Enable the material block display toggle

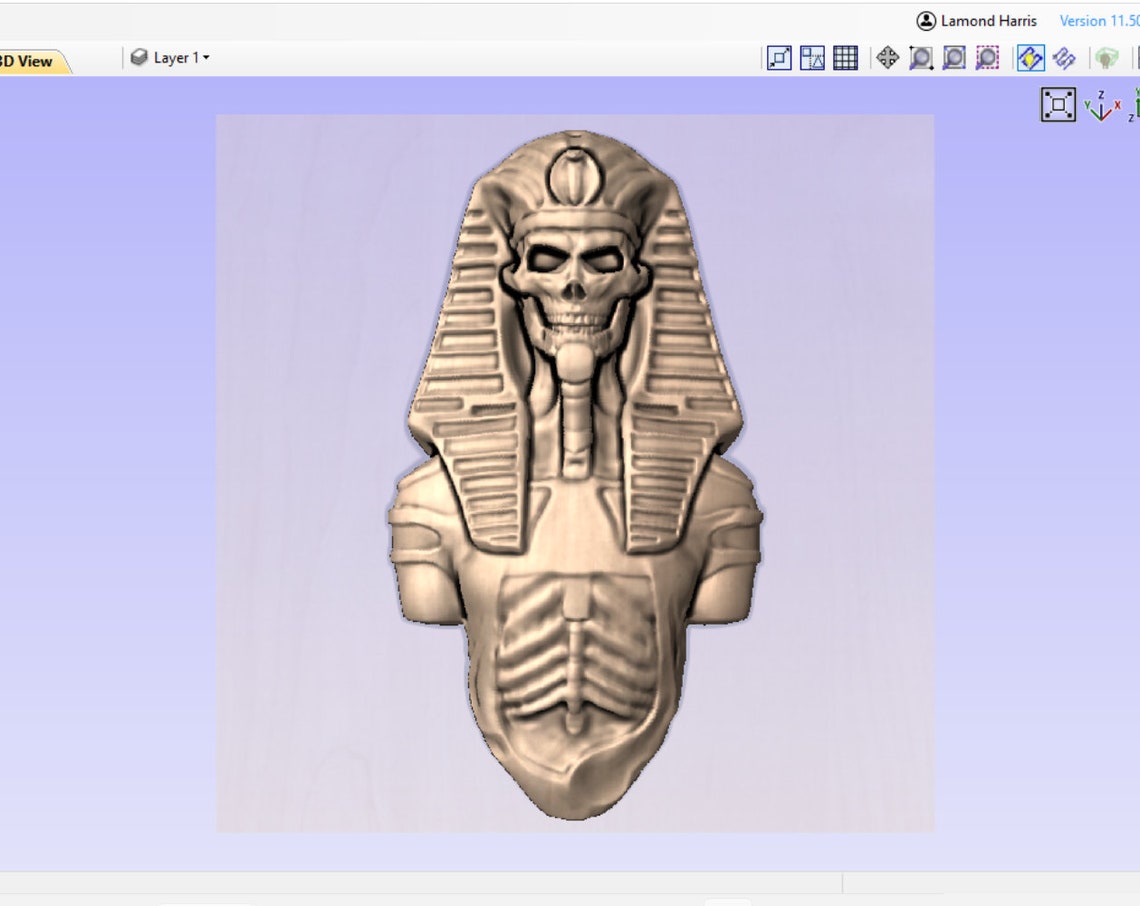click(1107, 58)
